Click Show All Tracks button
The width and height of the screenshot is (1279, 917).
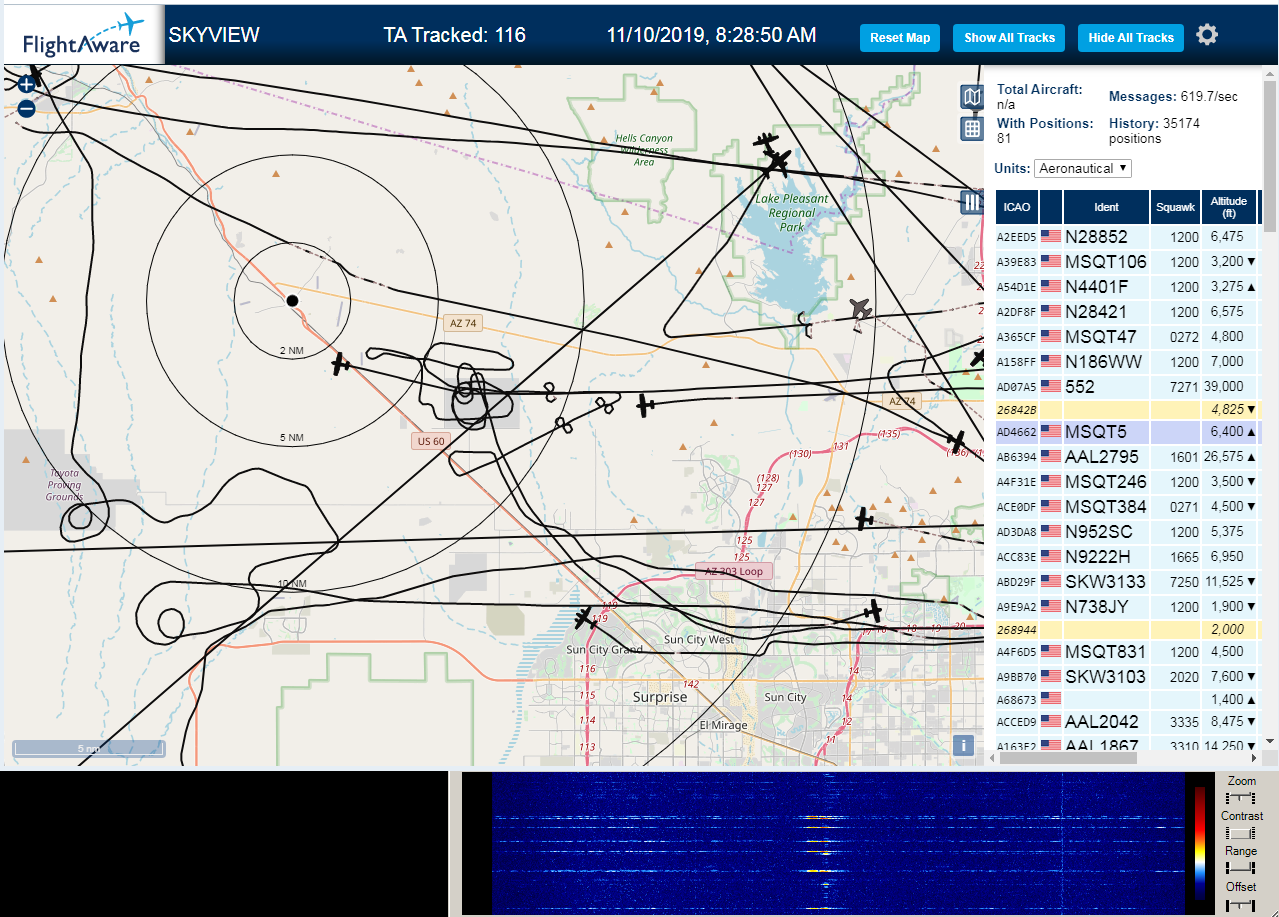pyautogui.click(x=1009, y=38)
